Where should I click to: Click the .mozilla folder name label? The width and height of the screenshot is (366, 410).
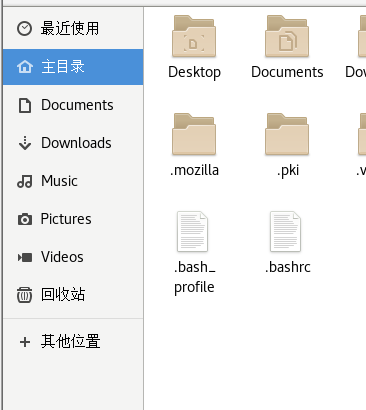point(194,170)
